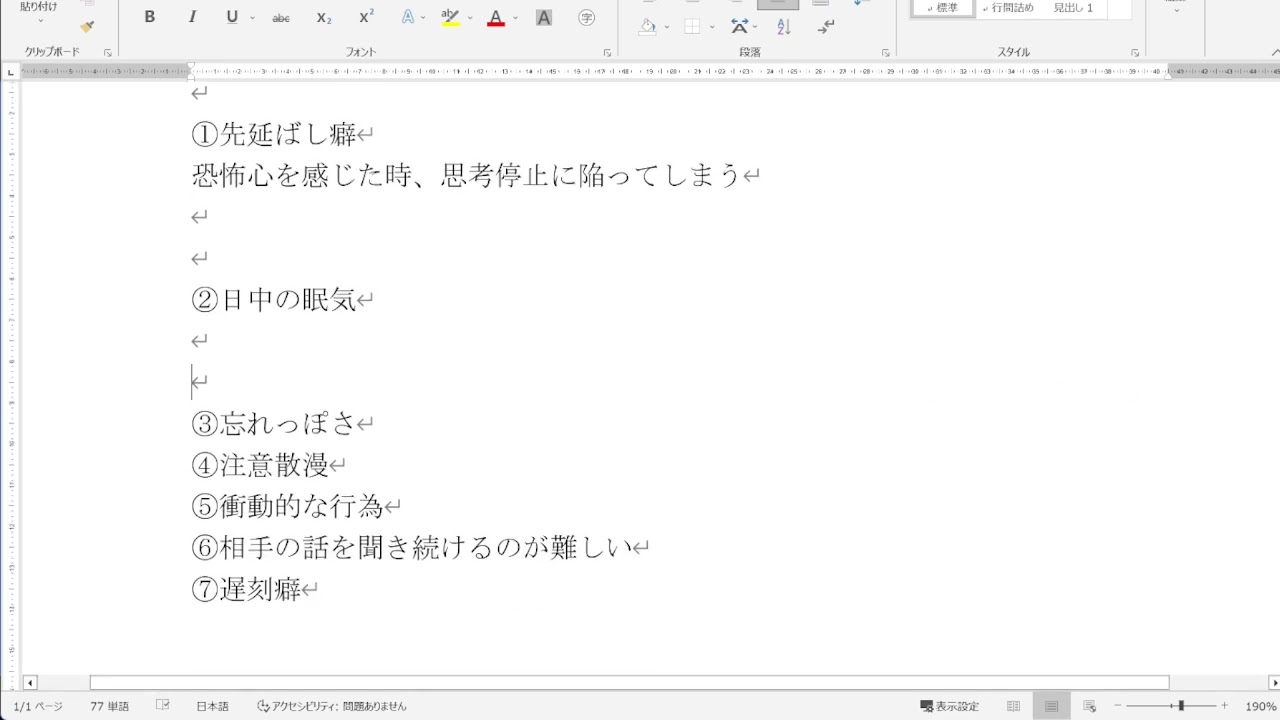Image resolution: width=1280 pixels, height=720 pixels.
Task: Click zoom out minus button
Action: pos(1119,706)
